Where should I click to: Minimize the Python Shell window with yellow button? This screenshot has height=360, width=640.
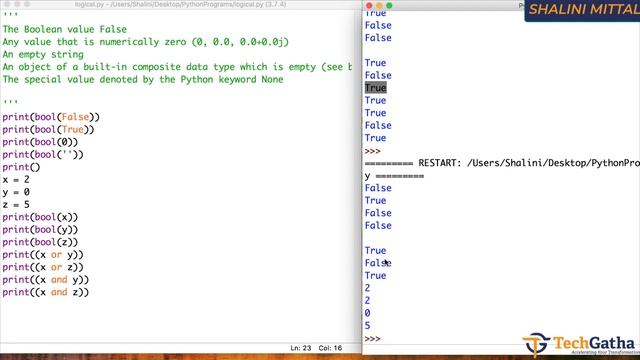click(379, 5)
